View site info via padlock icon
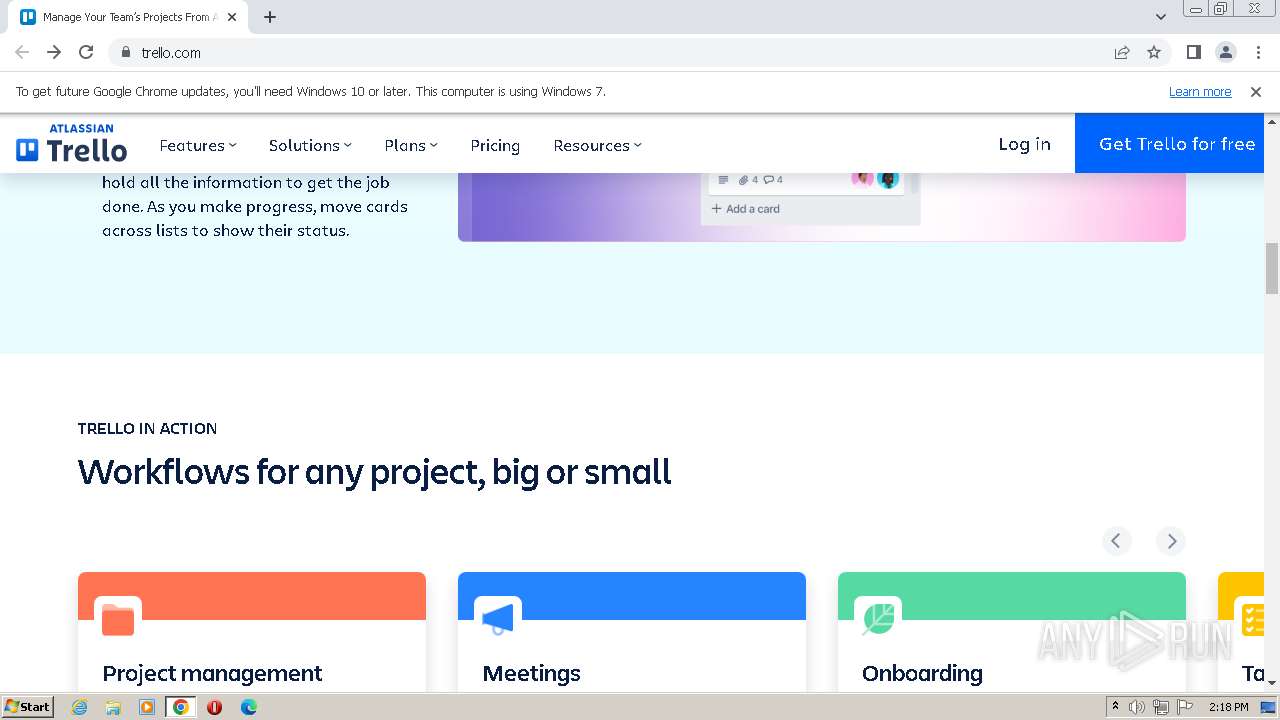The image size is (1280, 720). coord(125,52)
